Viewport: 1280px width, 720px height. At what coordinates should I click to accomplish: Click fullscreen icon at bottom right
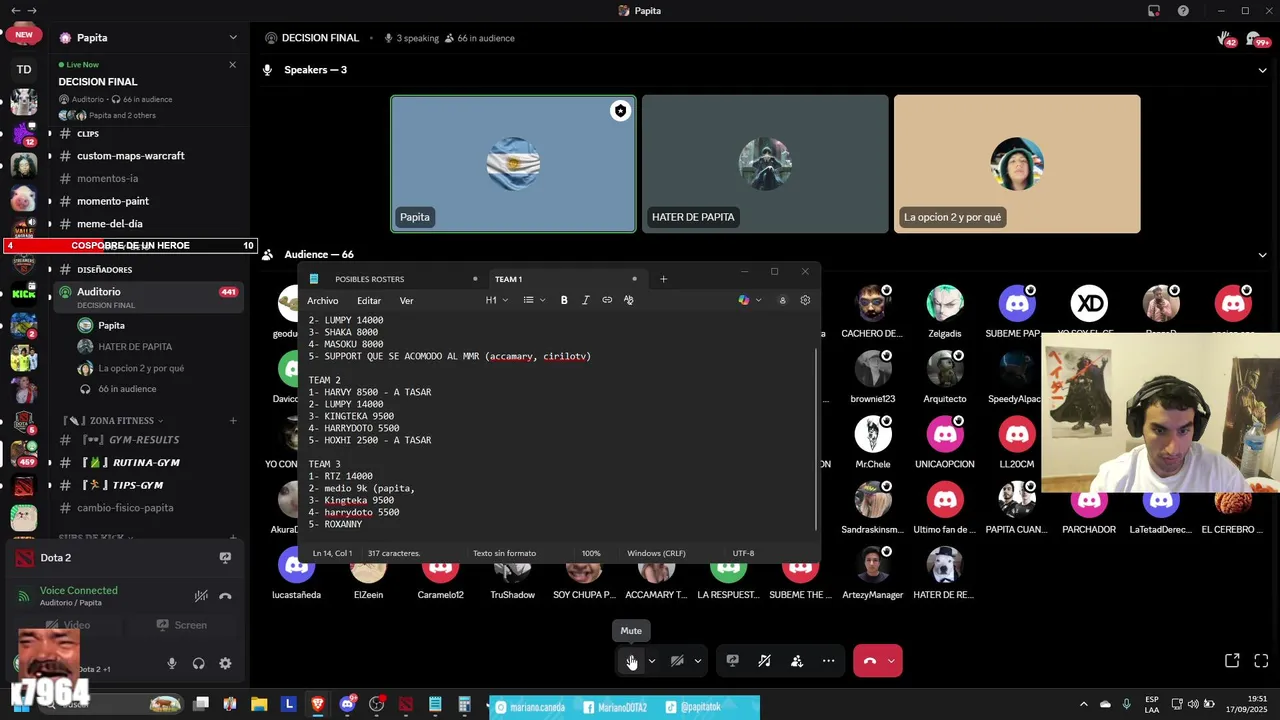point(1260,661)
